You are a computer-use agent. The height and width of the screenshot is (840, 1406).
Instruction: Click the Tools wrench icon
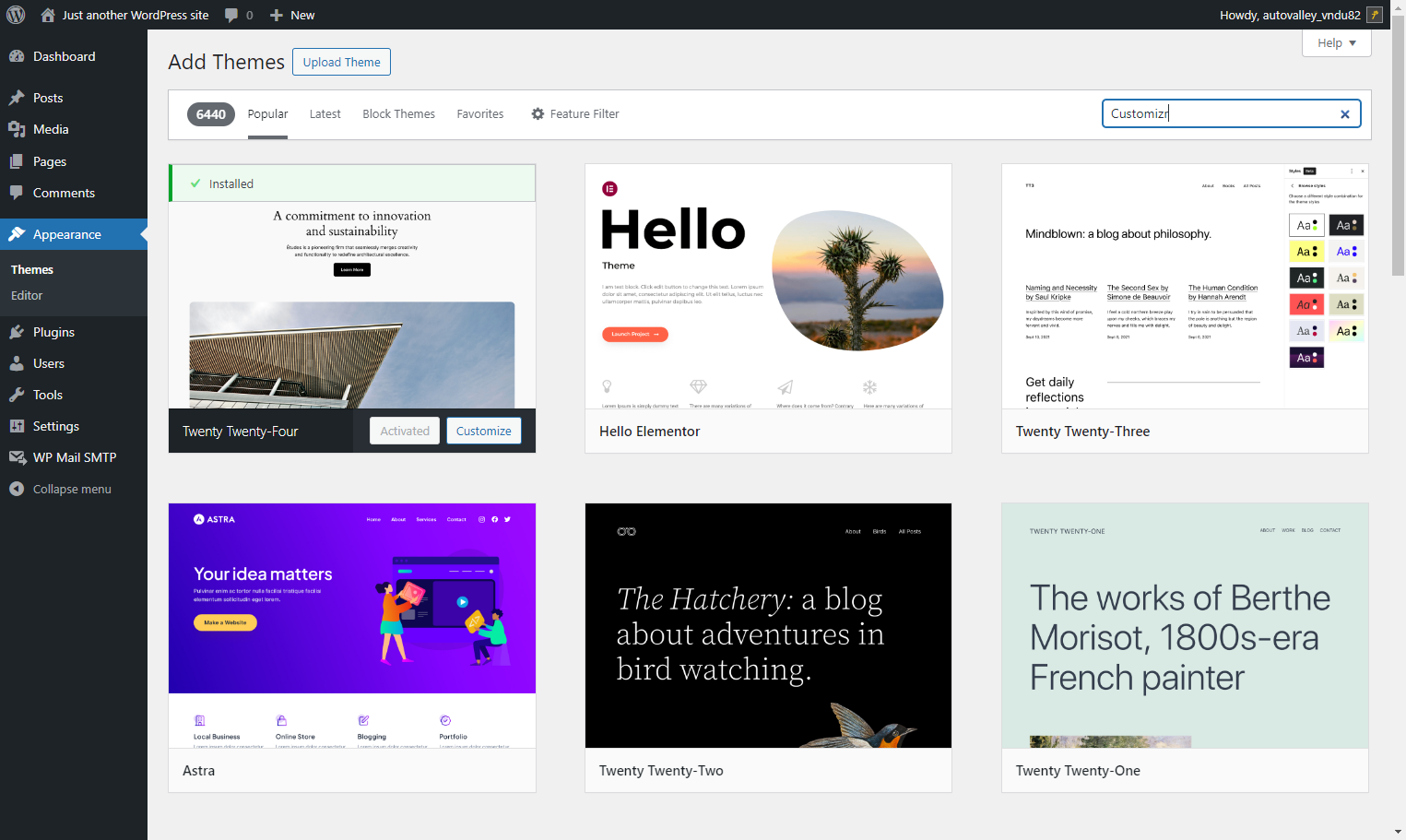tap(17, 395)
